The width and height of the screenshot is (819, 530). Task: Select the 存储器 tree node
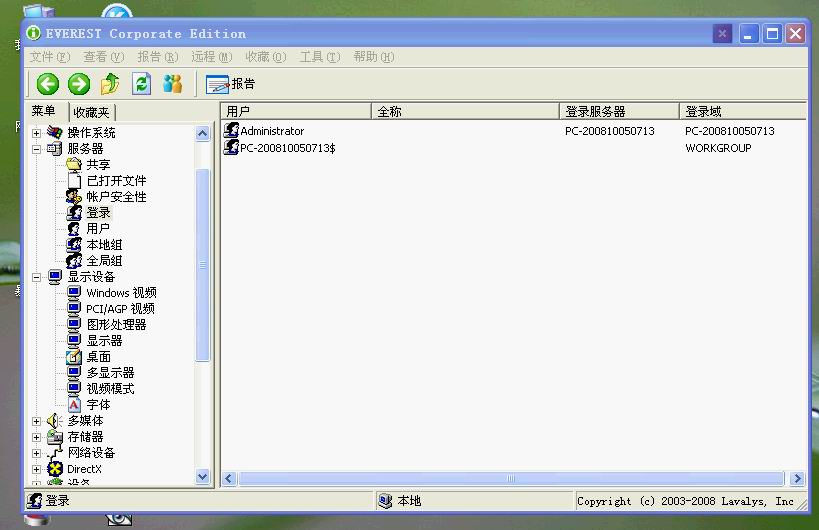[x=86, y=437]
